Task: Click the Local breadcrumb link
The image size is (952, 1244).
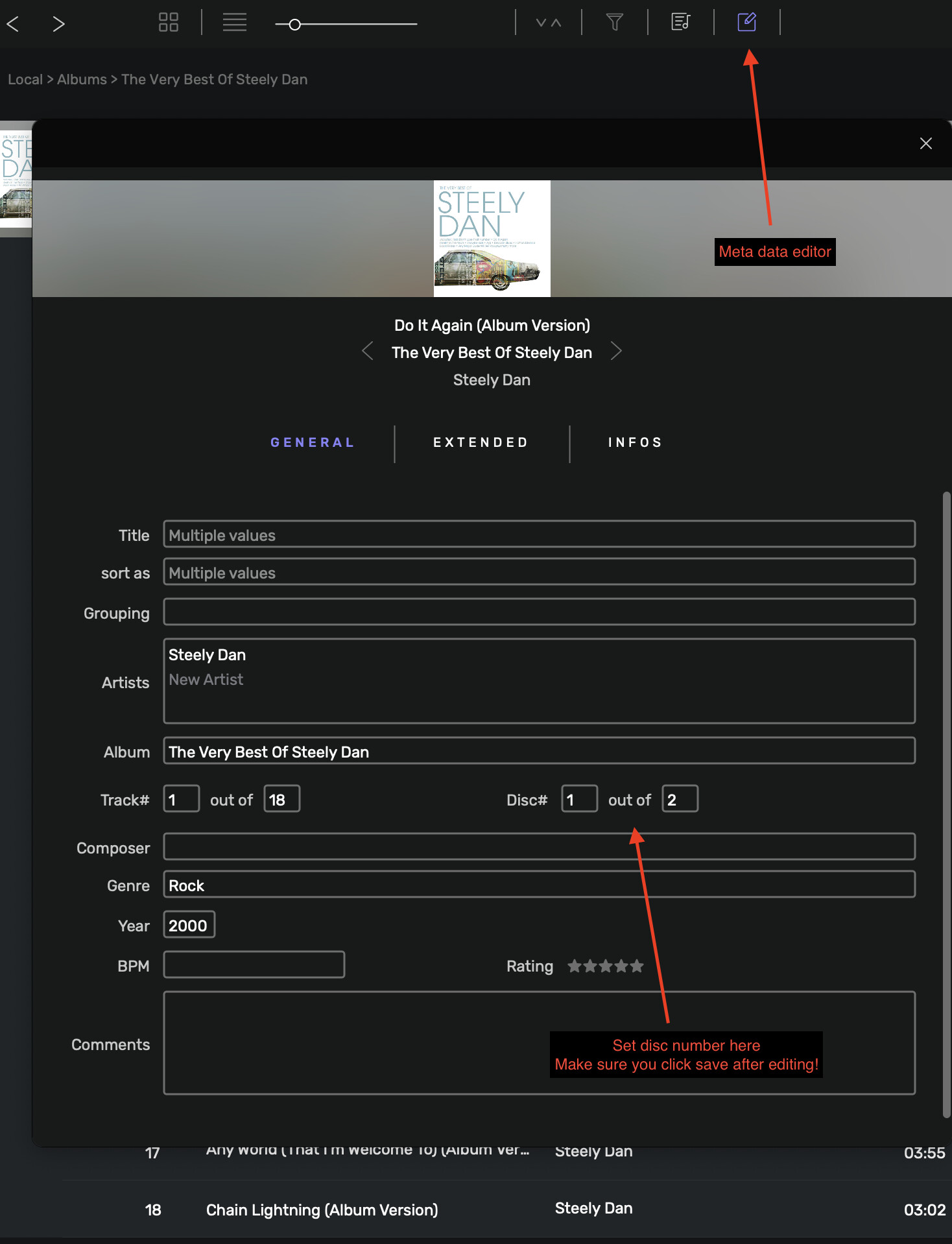Action: click(x=25, y=79)
